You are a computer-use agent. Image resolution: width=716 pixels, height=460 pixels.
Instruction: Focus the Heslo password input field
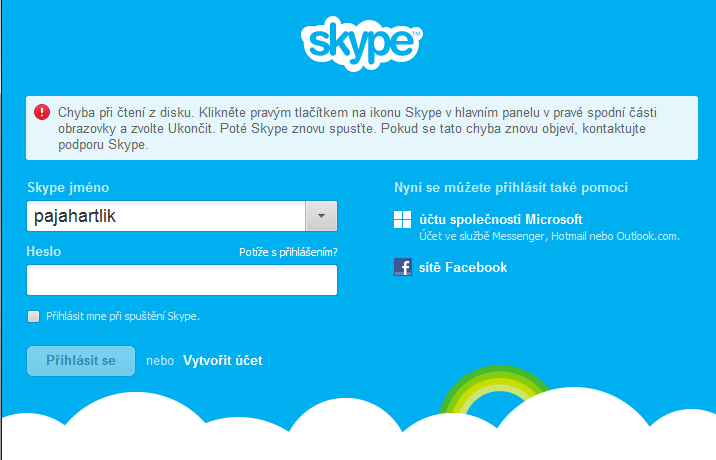pos(182,280)
